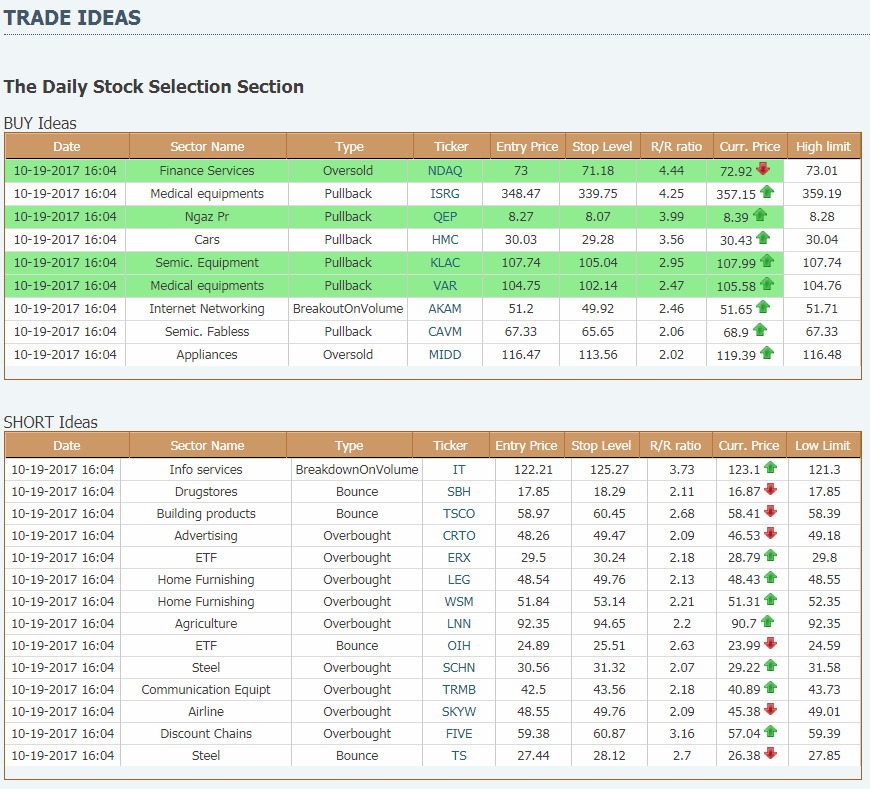Select the Internet Networking sector cell
This screenshot has height=789, width=870.
[x=207, y=308]
